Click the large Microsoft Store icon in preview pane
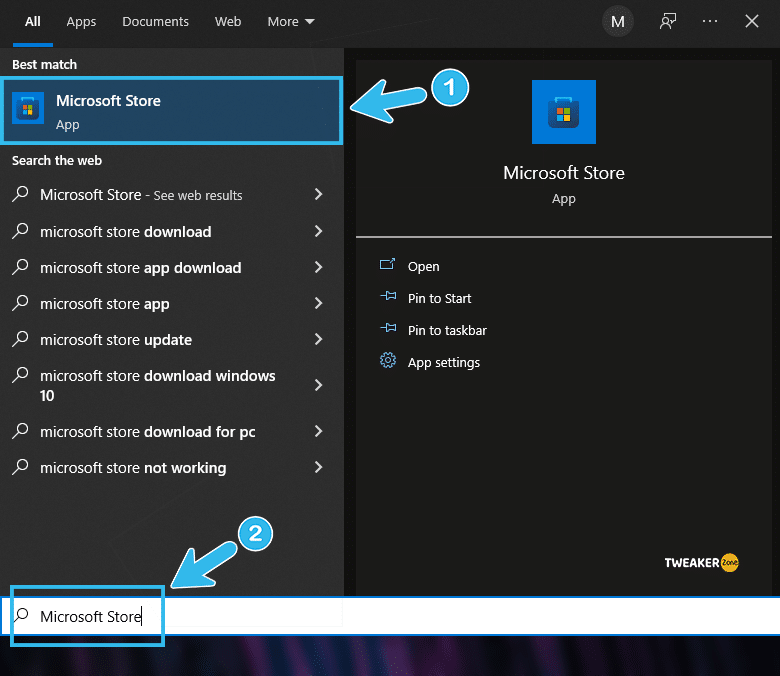 pos(564,112)
